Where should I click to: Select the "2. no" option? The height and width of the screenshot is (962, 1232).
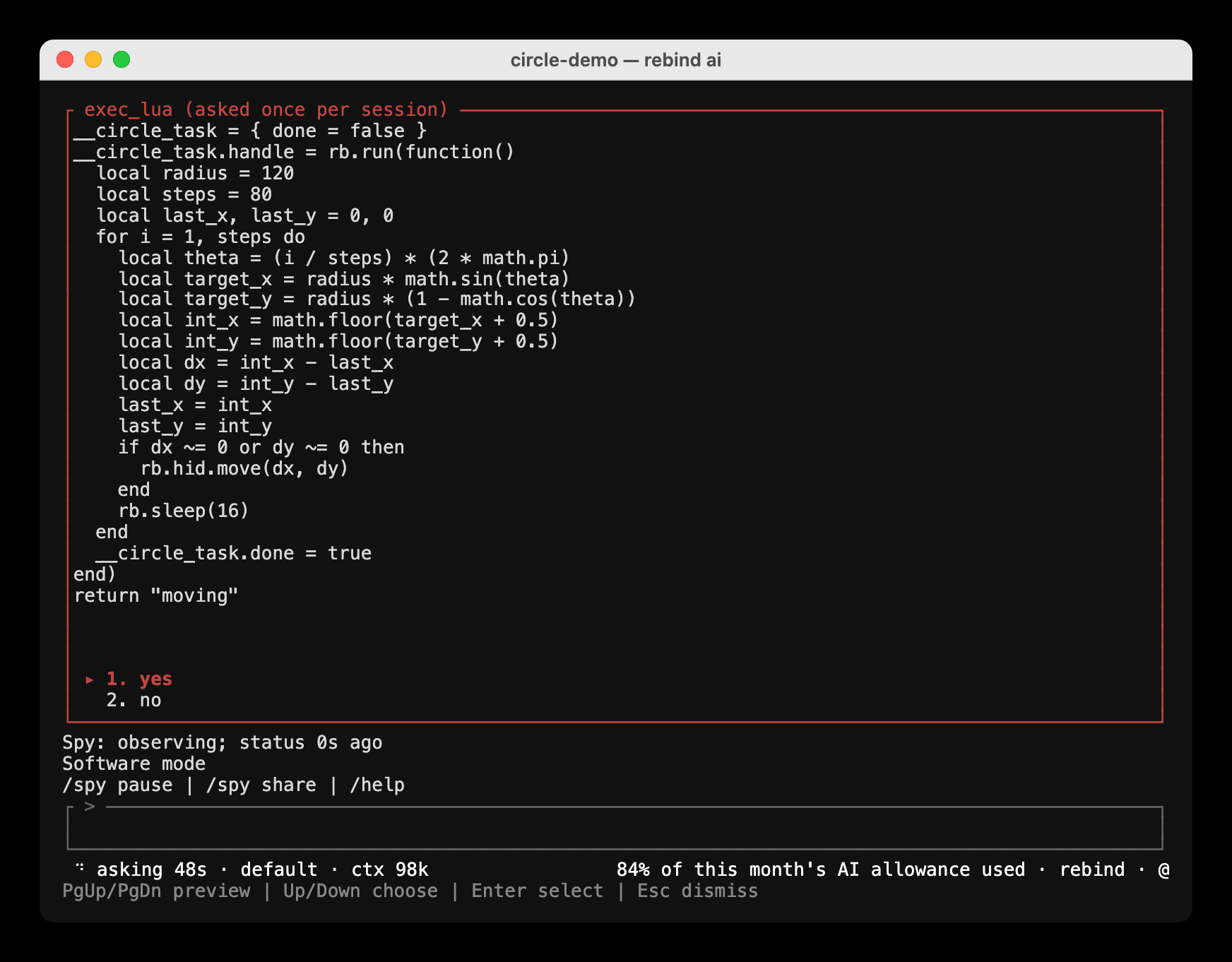click(x=134, y=700)
